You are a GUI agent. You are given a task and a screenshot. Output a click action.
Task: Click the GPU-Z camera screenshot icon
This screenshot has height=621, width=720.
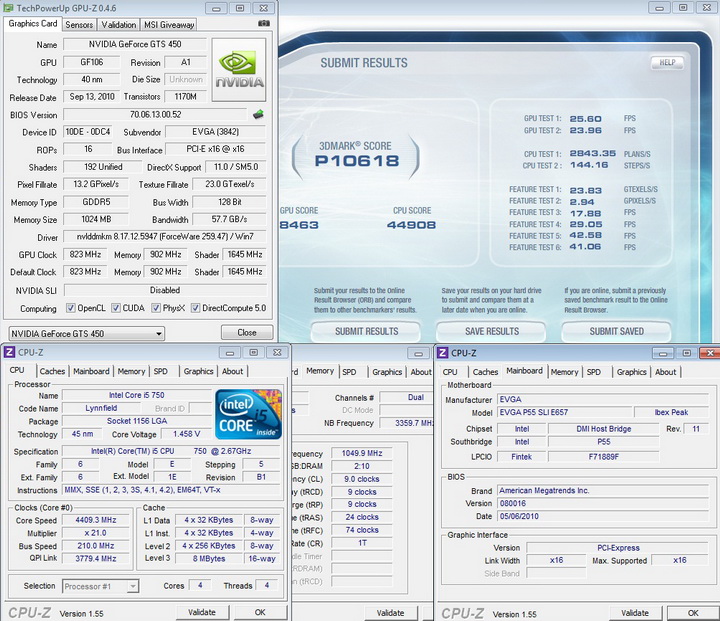coord(264,23)
